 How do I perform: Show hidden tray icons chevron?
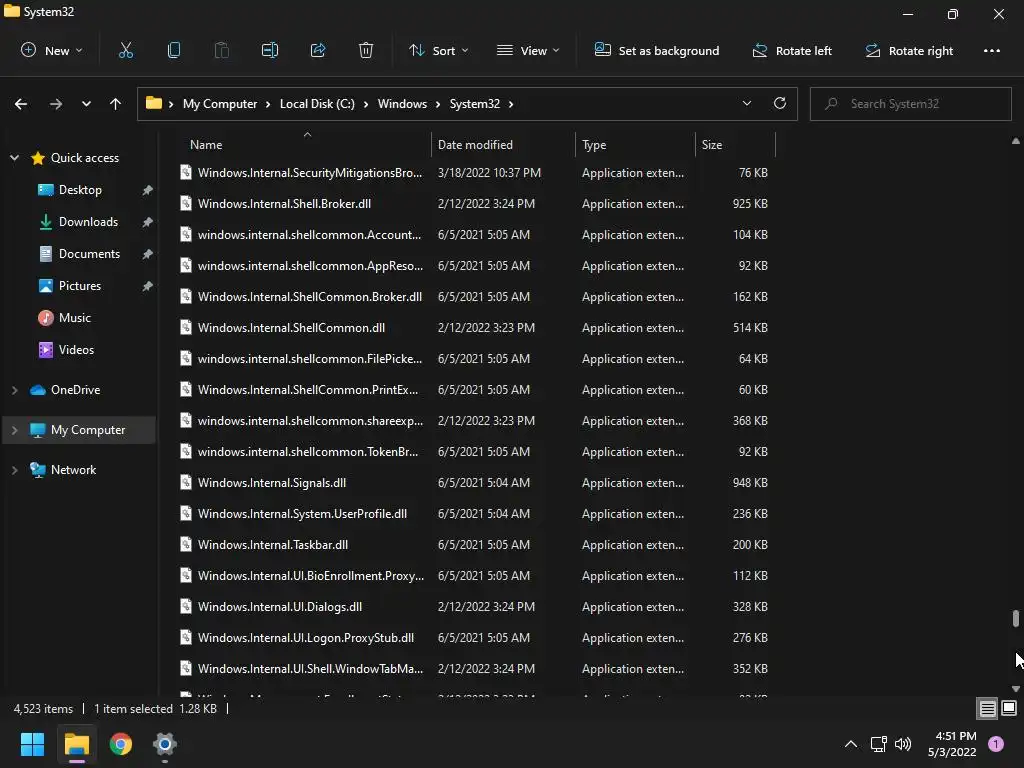pos(850,744)
